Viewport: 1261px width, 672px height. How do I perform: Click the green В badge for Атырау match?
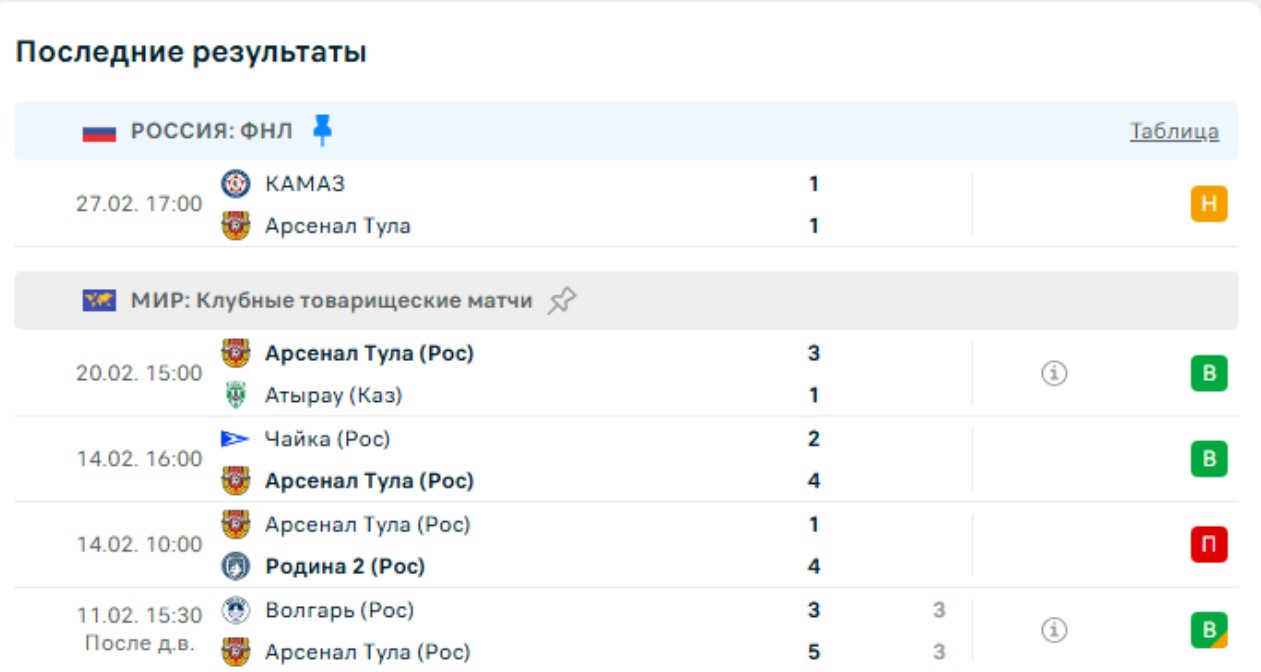[1208, 374]
